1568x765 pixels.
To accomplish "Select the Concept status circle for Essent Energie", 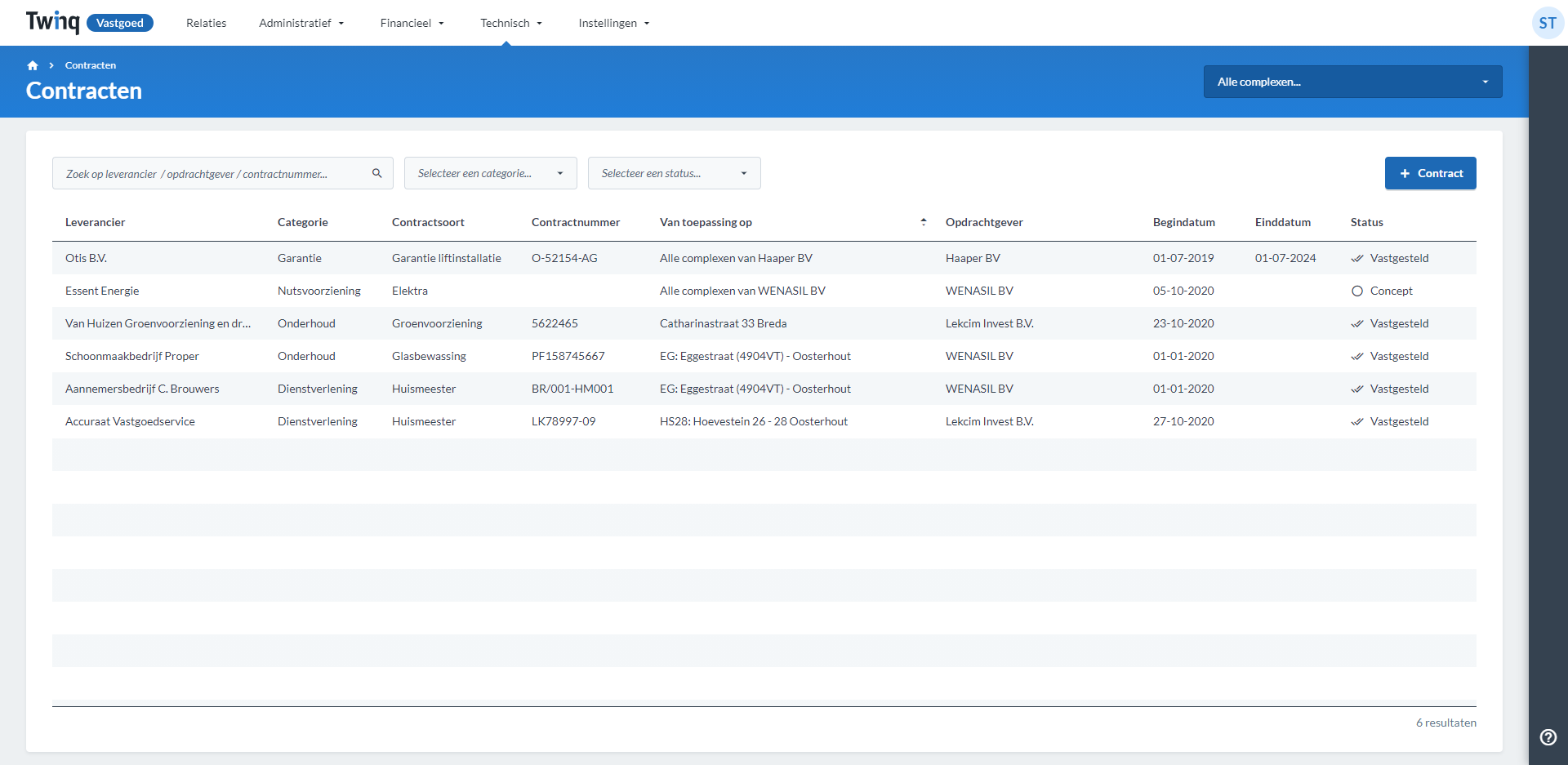I will (x=1356, y=291).
